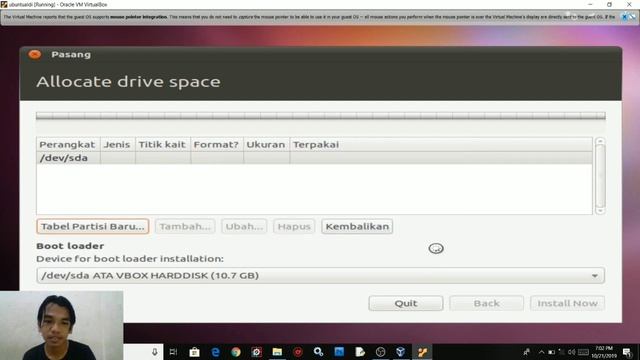Click the Terpakai column header
The width and height of the screenshot is (640, 360).
[x=441, y=144]
